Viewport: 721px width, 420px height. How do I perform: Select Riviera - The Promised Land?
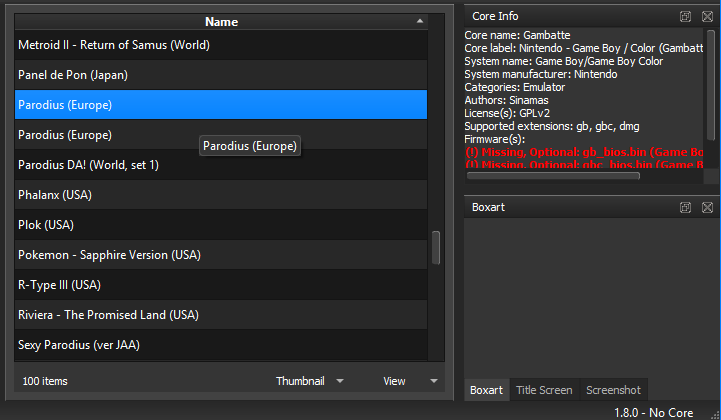(108, 315)
